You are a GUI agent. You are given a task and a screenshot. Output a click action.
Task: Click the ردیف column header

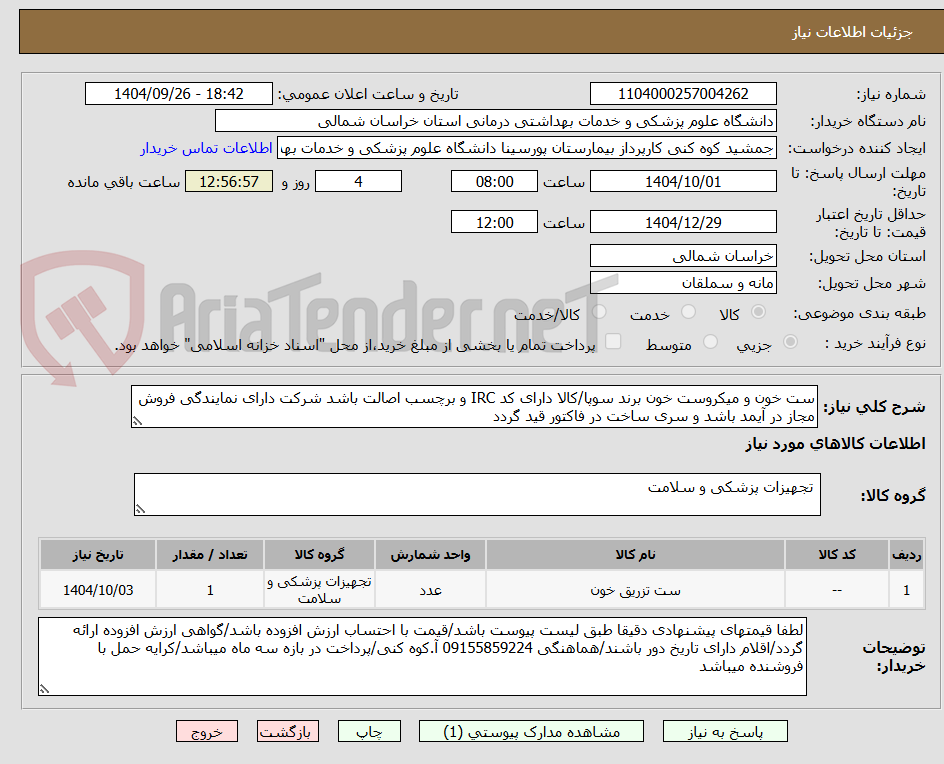[x=907, y=554]
